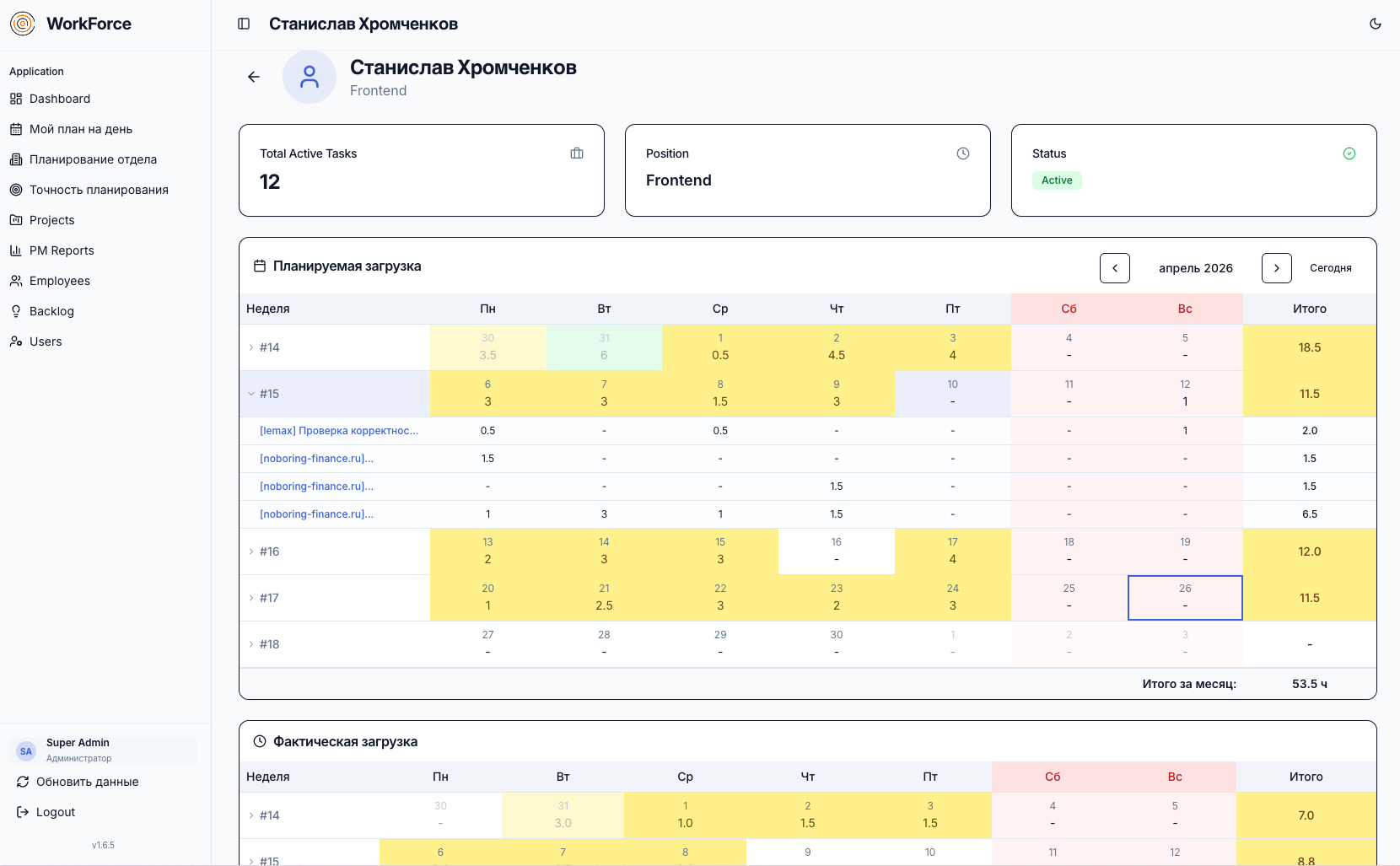Open the Users section

click(45, 342)
